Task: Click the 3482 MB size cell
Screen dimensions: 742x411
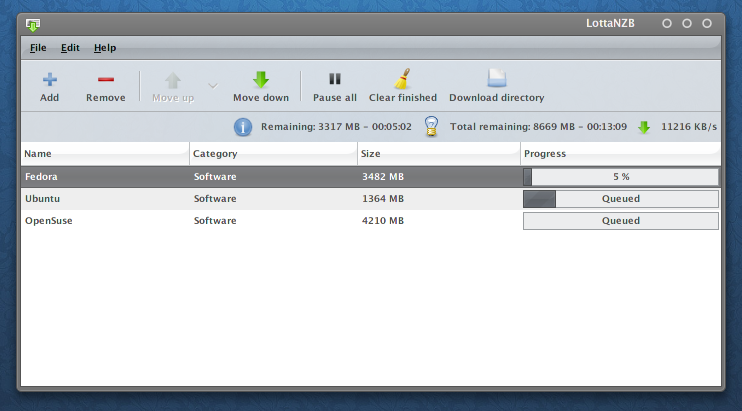Action: point(383,177)
